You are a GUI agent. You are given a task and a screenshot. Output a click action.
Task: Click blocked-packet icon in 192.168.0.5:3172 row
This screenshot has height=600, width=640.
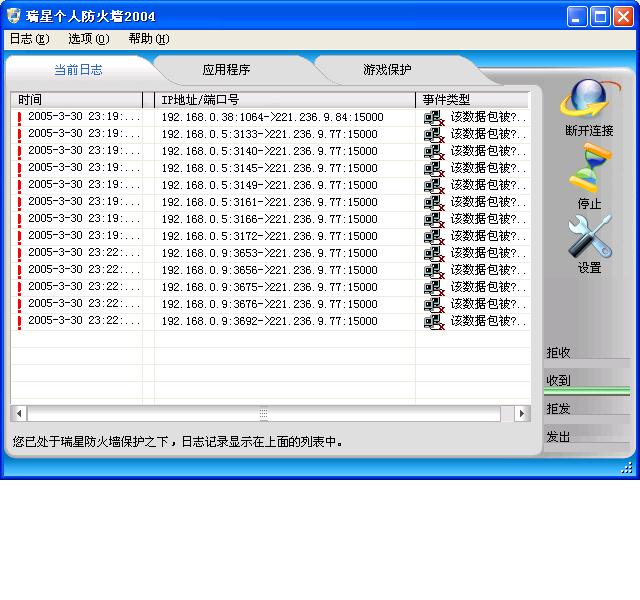pos(434,237)
